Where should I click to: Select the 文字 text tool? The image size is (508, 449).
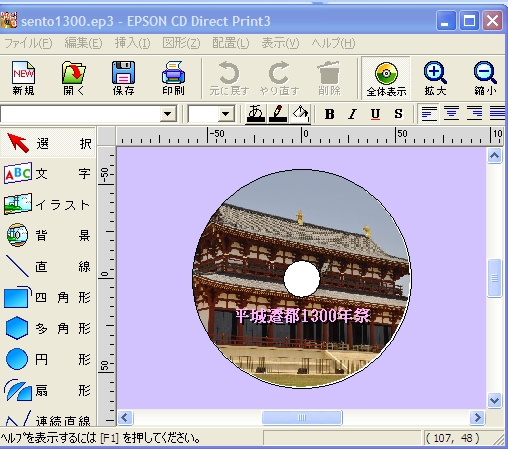[48, 173]
